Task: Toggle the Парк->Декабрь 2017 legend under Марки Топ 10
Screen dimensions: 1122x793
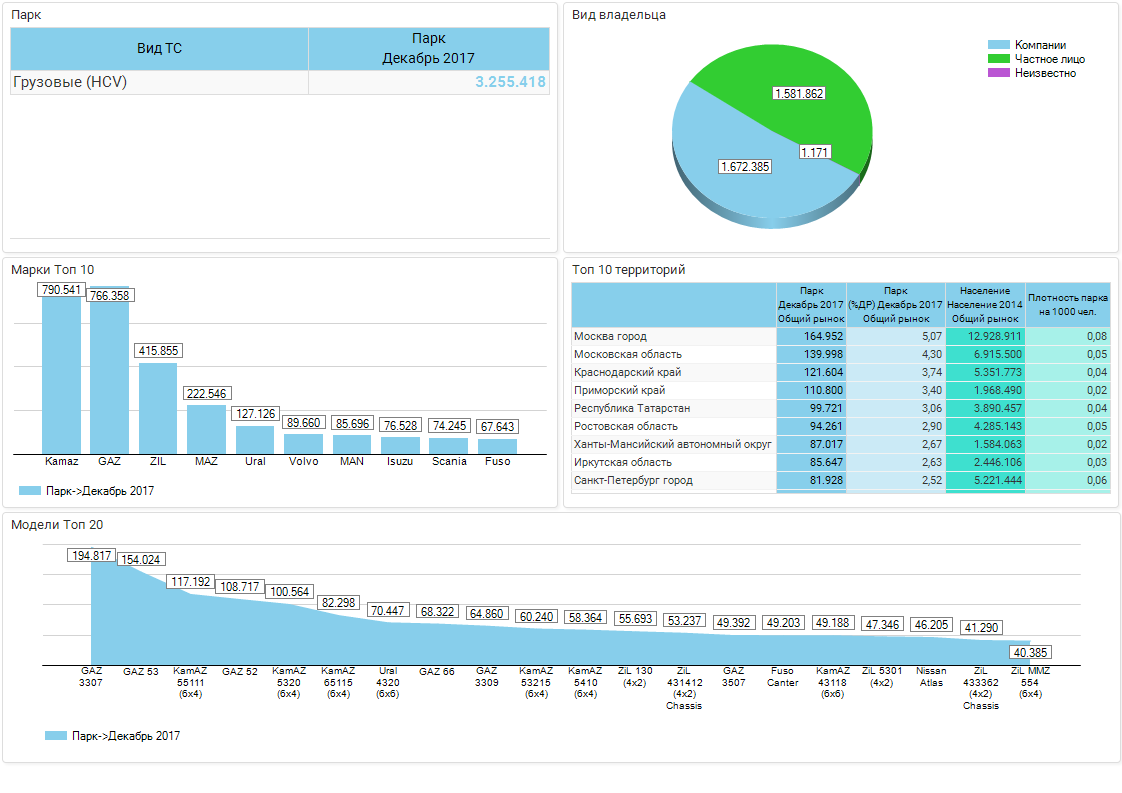Action: click(x=86, y=491)
